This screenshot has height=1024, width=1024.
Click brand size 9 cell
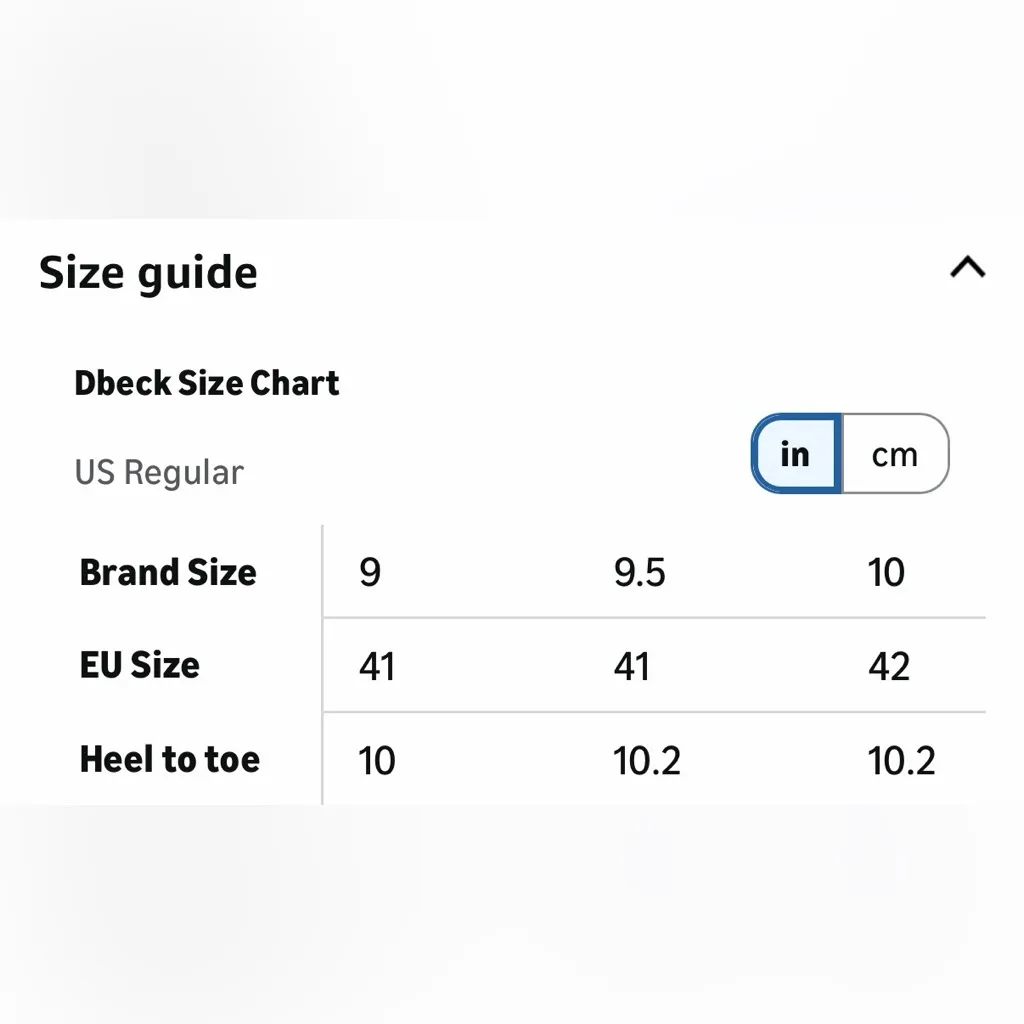pyautogui.click(x=370, y=573)
